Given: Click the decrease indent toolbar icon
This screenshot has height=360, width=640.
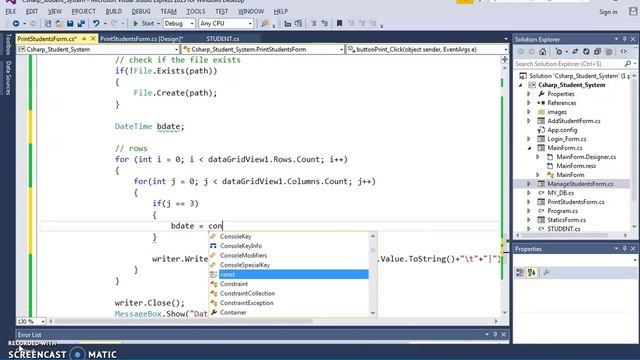Looking at the screenshot, I should point(287,24).
